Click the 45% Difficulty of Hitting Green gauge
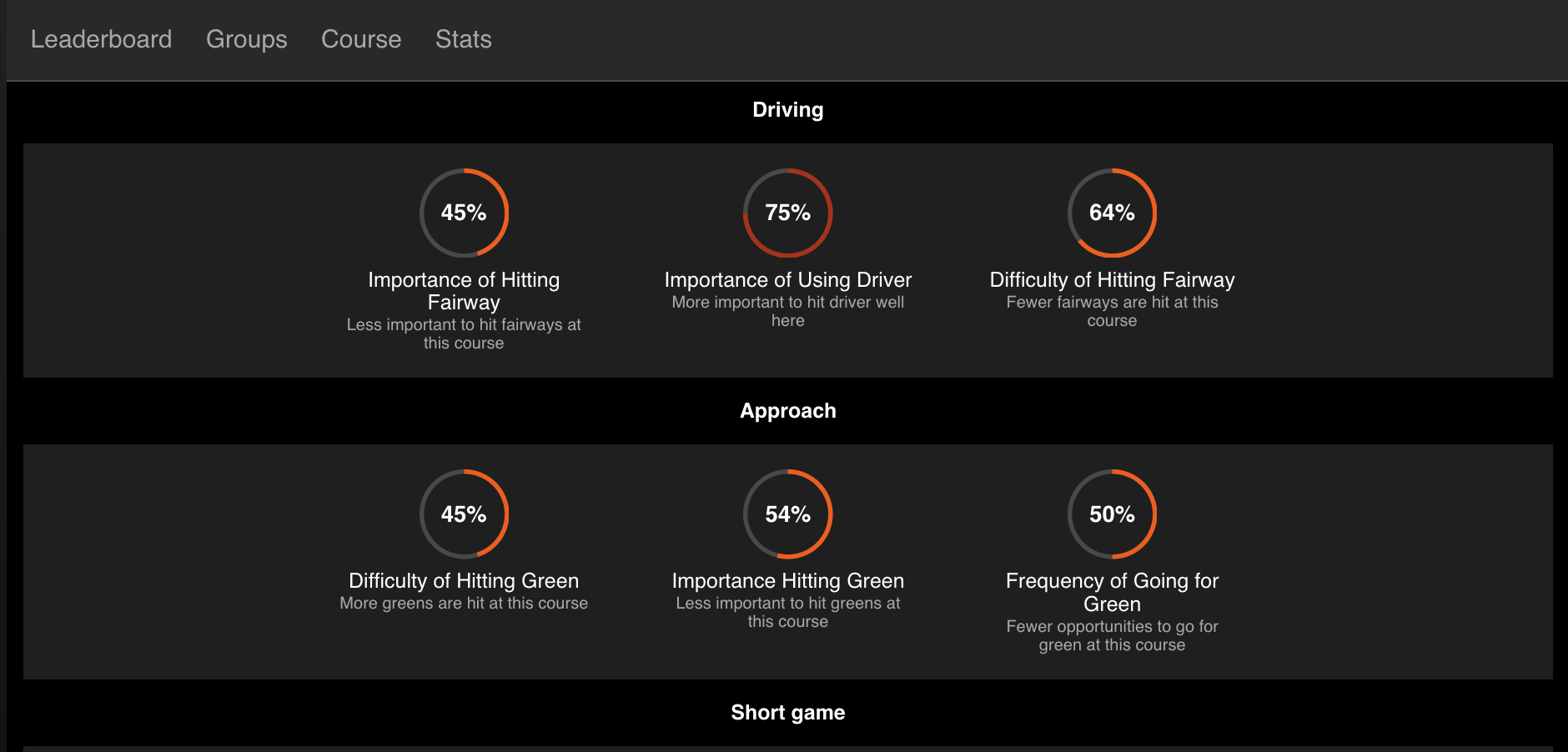The width and height of the screenshot is (1568, 752). click(x=464, y=514)
